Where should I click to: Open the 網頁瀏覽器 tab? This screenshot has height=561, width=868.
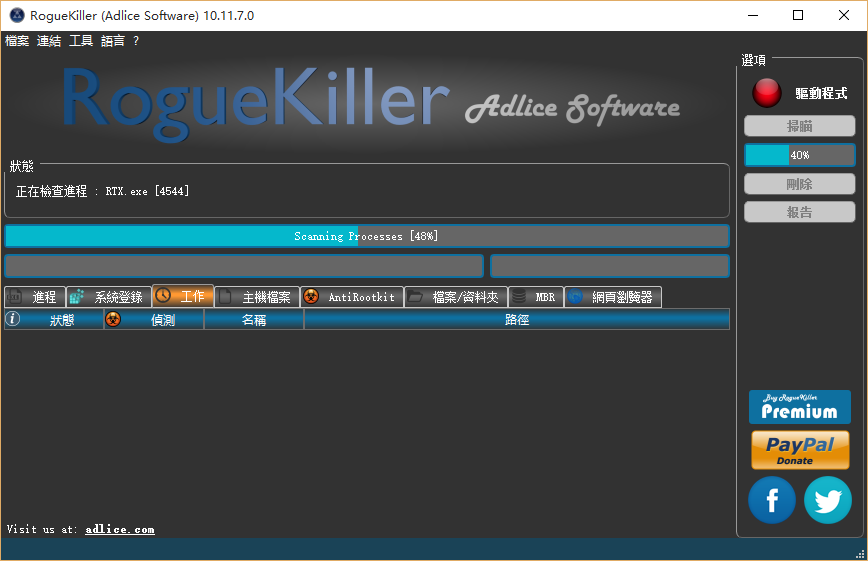[613, 297]
